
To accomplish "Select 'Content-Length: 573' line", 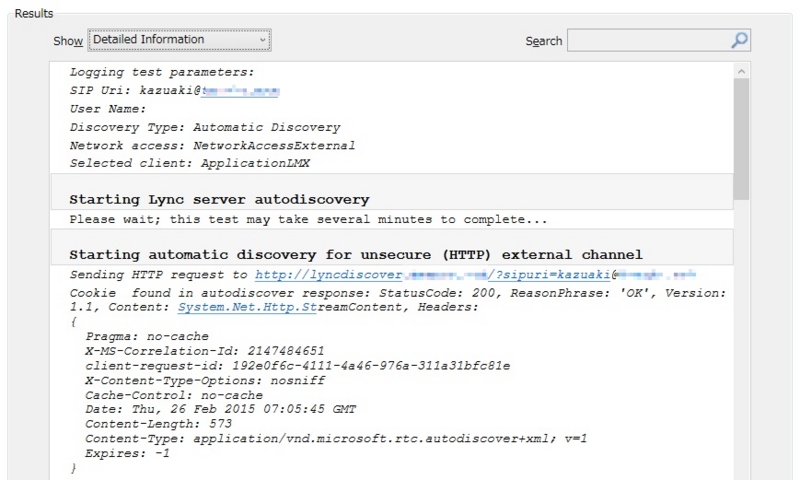I will coord(159,424).
